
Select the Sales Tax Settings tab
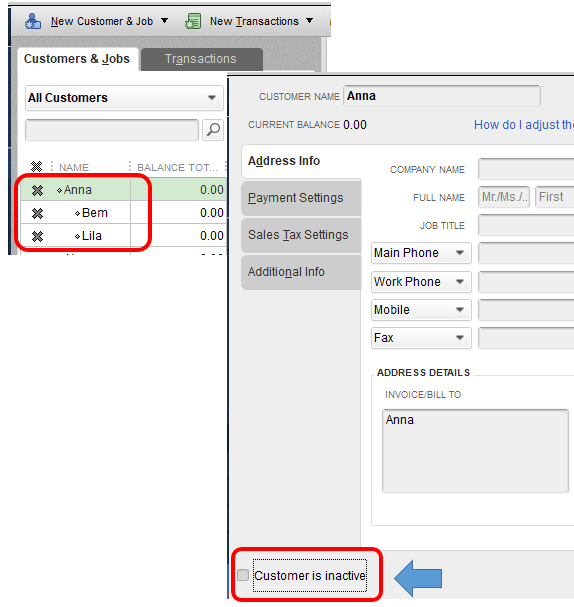tap(301, 235)
